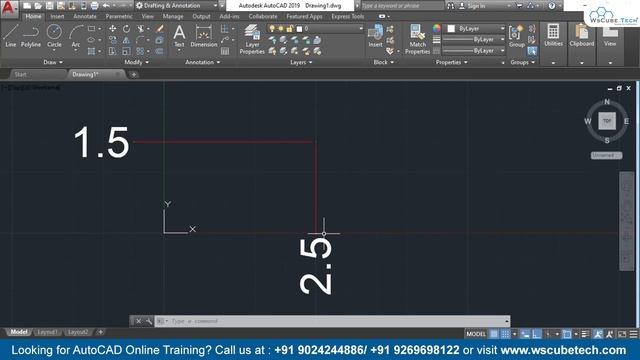Expand the Modify panel dropdown
This screenshot has height=360, width=640.
click(x=137, y=62)
